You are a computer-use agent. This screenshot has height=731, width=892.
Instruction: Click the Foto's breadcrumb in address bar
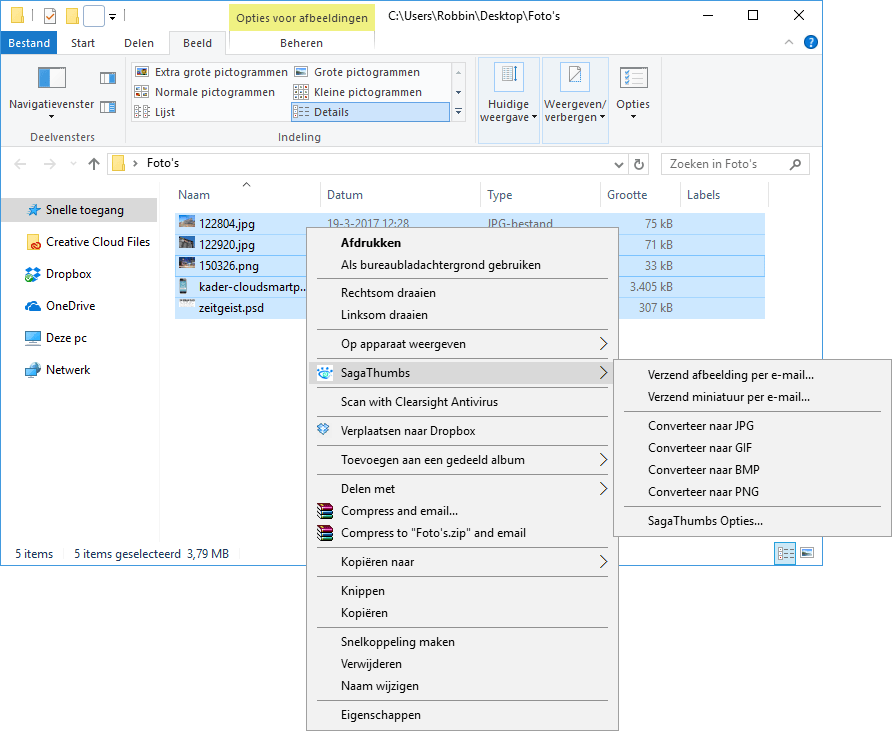(163, 163)
